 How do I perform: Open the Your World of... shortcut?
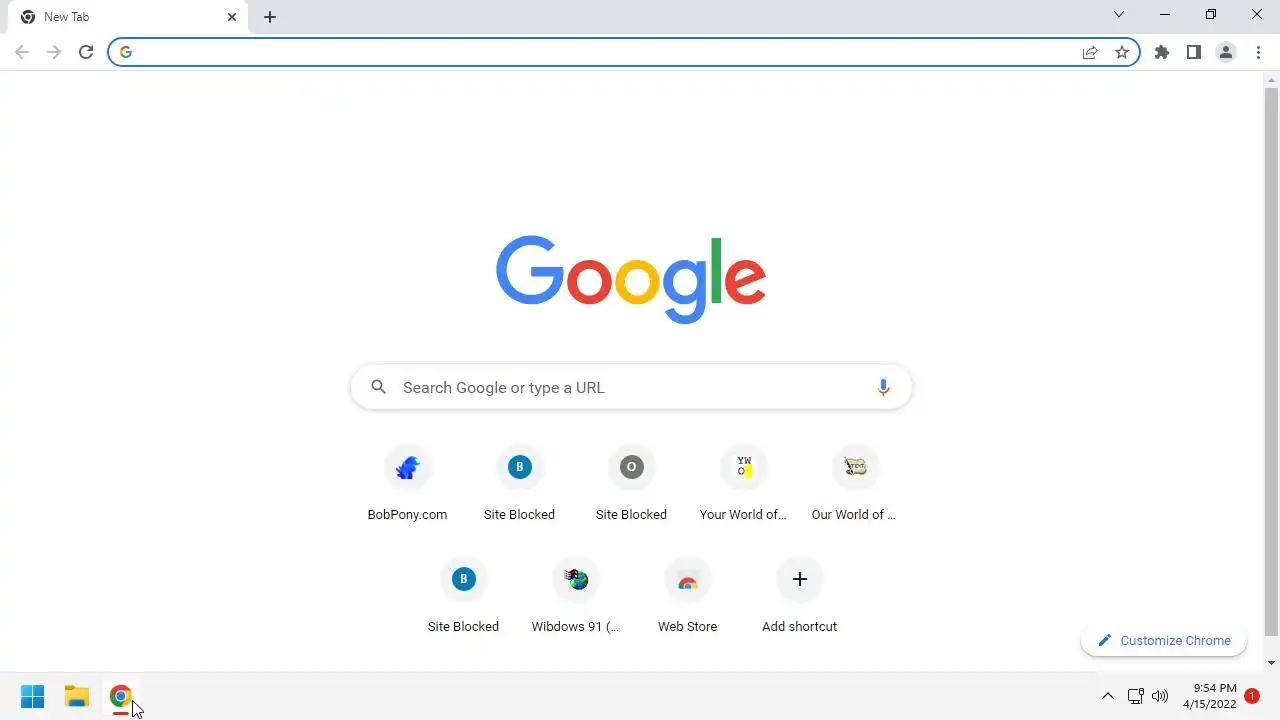pyautogui.click(x=743, y=483)
